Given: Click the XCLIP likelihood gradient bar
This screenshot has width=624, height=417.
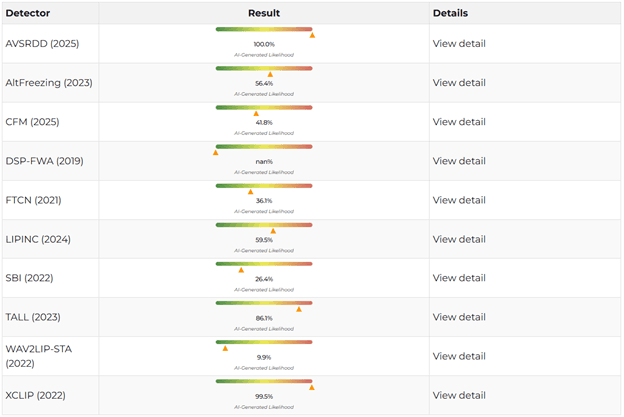Looking at the screenshot, I should [264, 380].
